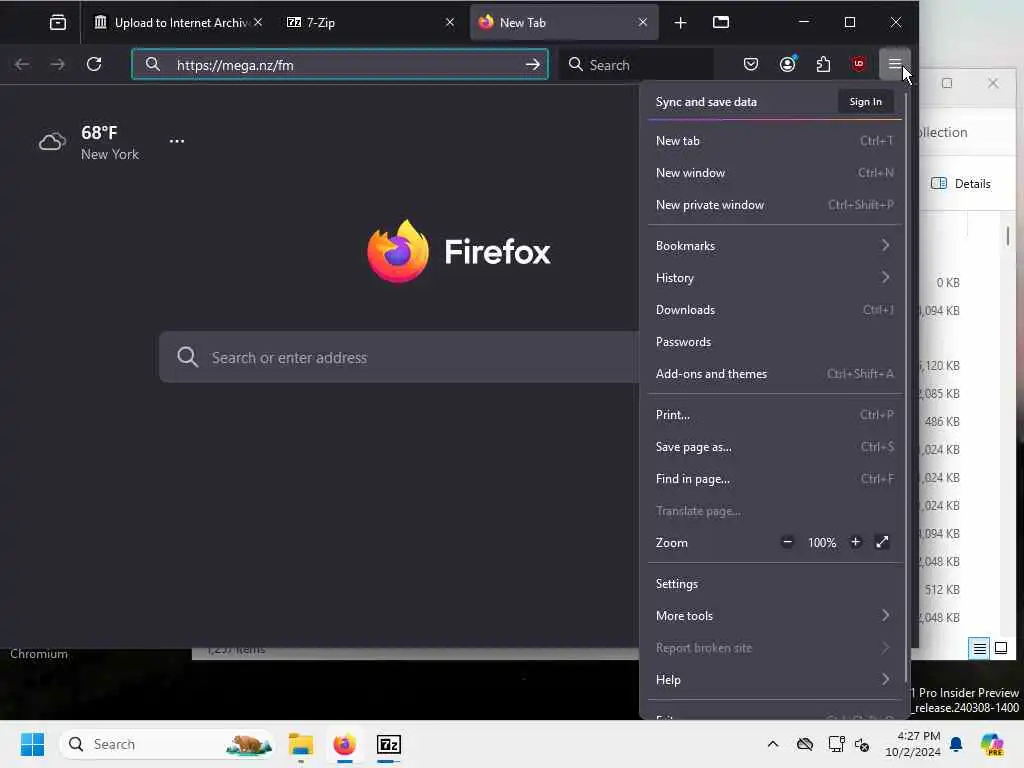The height and width of the screenshot is (768, 1024).
Task: Open notifications bell icon
Action: pyautogui.click(x=956, y=744)
